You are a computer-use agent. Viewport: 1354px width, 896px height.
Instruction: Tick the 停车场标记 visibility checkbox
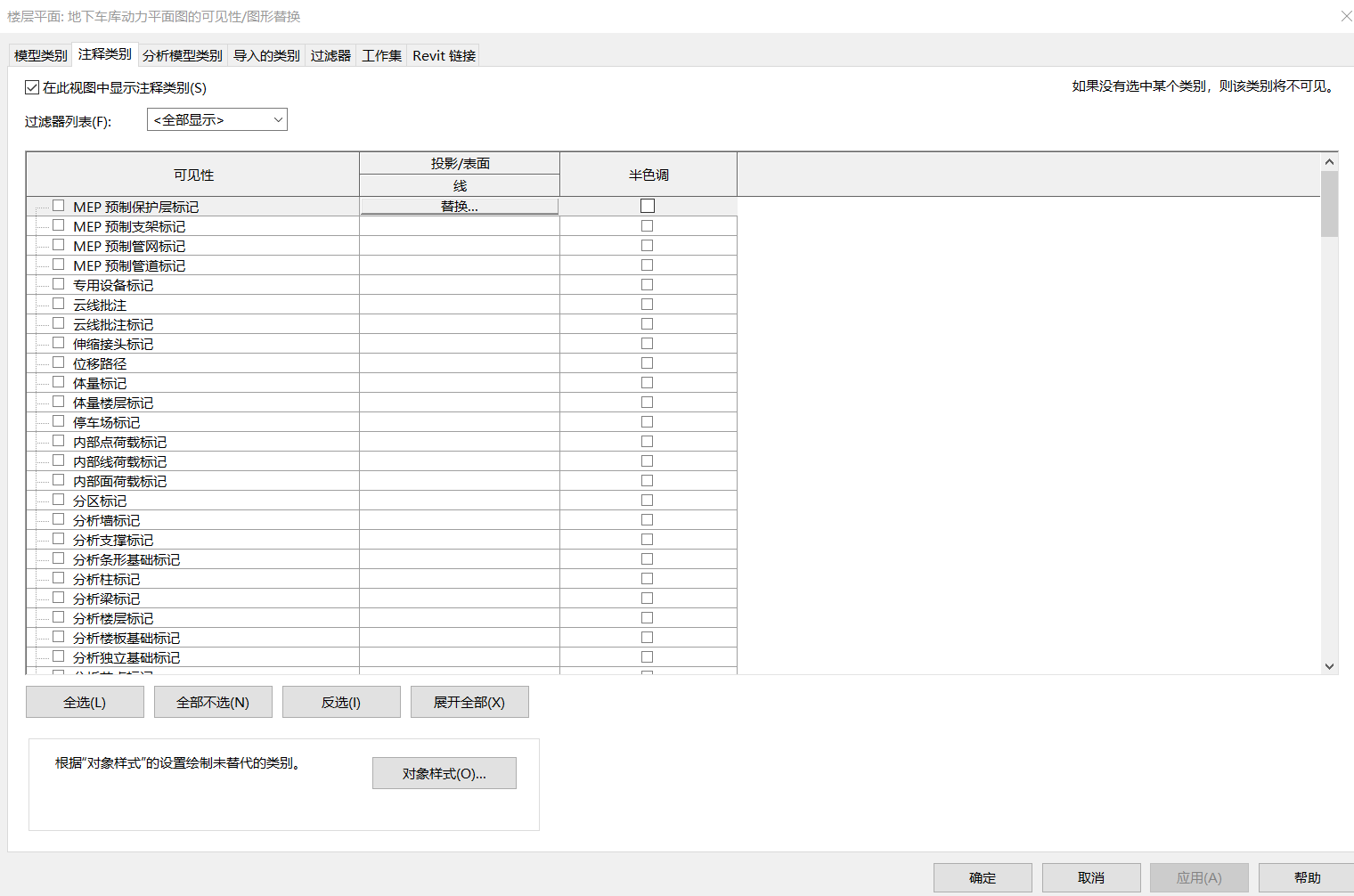coord(59,421)
